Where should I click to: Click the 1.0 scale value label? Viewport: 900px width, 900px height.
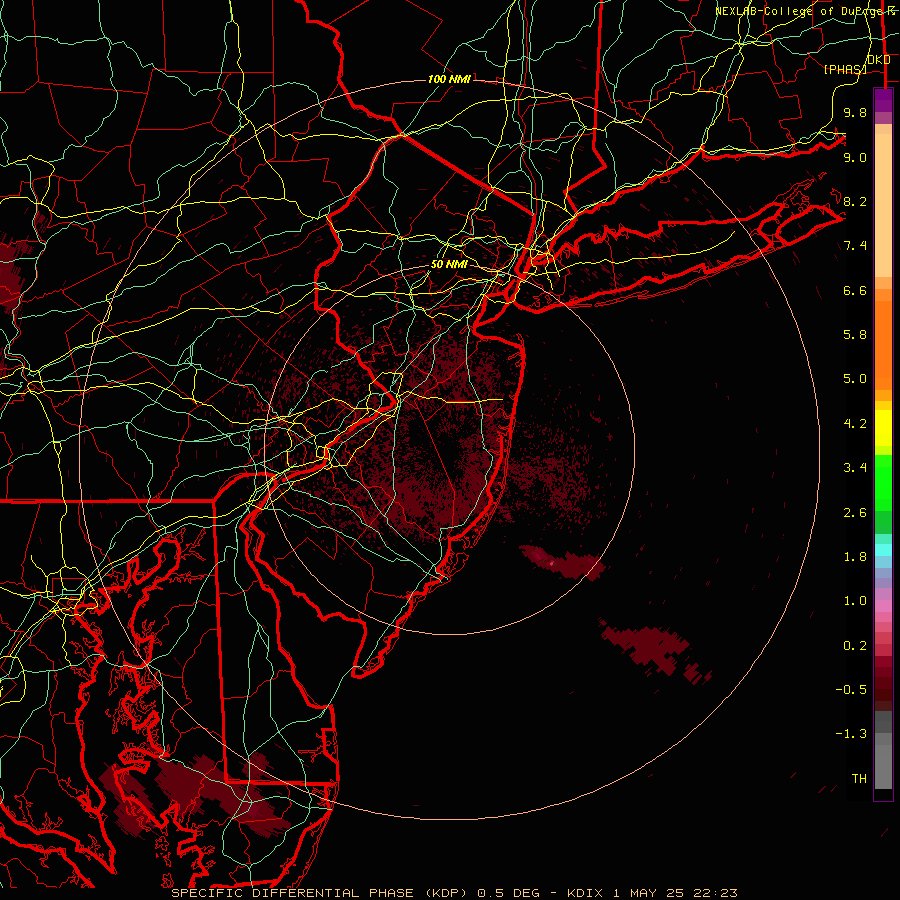855,601
